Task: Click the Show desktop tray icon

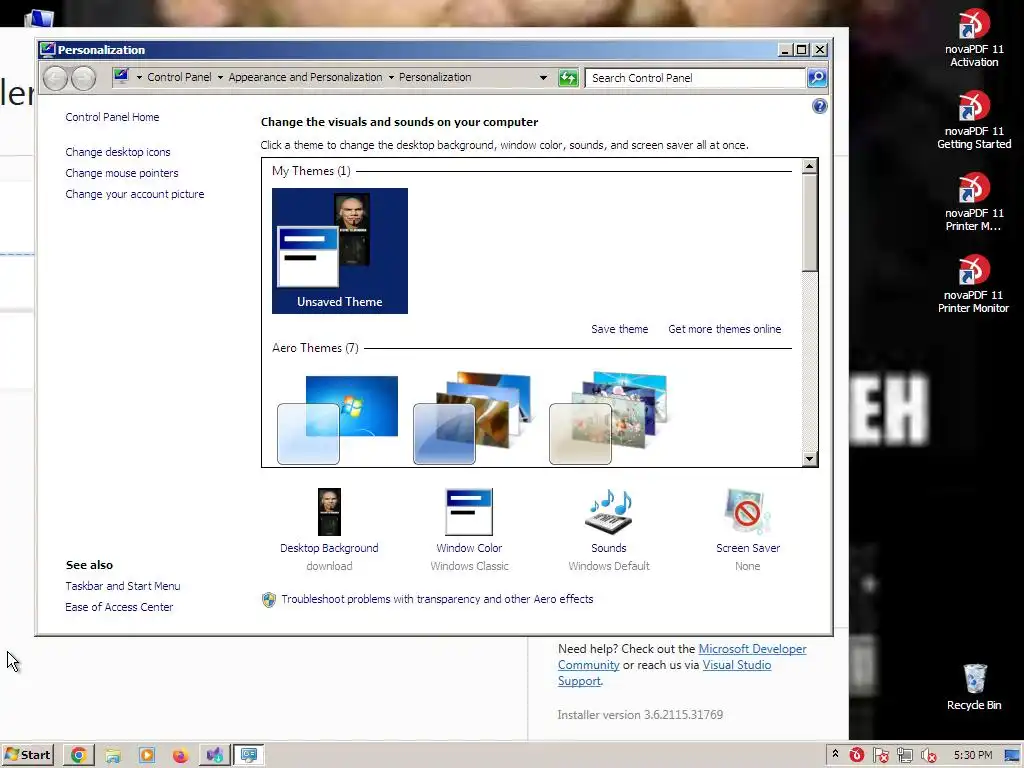Action: (1012, 756)
